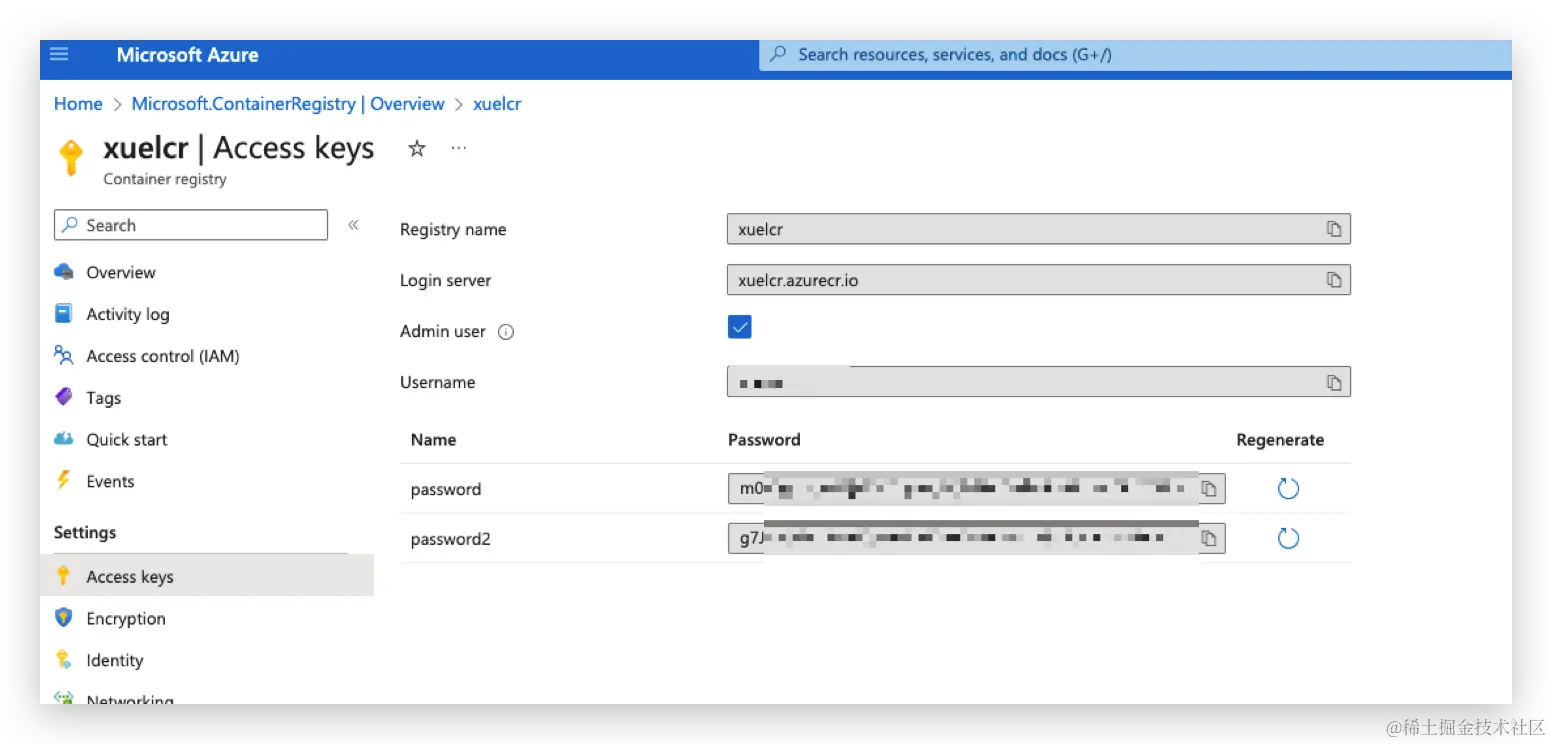Viewport: 1552px width, 744px height.
Task: Click the 'password2' row name
Action: pos(451,540)
